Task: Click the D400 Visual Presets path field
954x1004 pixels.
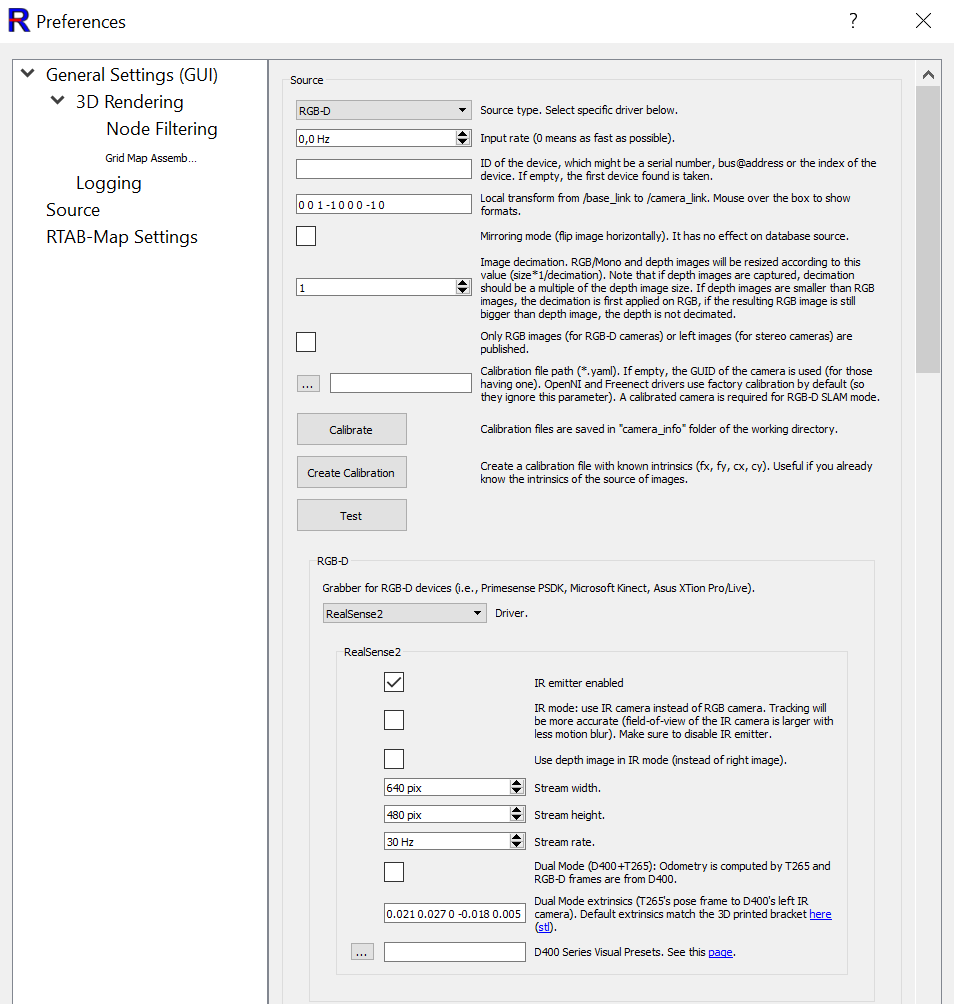Action: coord(455,951)
